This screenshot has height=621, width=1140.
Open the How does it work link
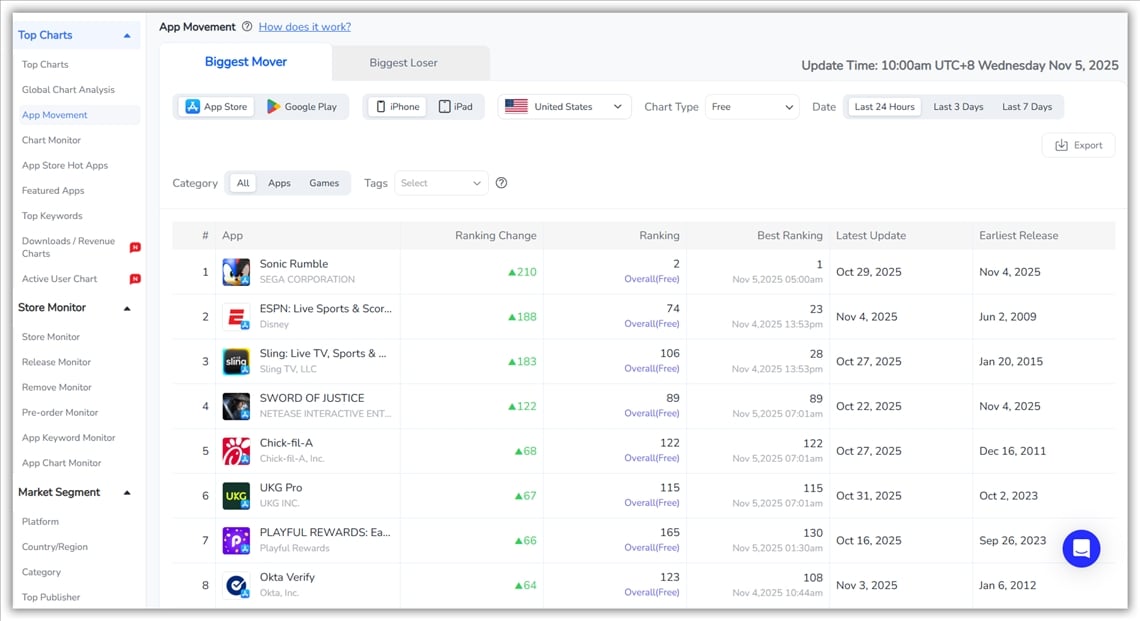305,27
